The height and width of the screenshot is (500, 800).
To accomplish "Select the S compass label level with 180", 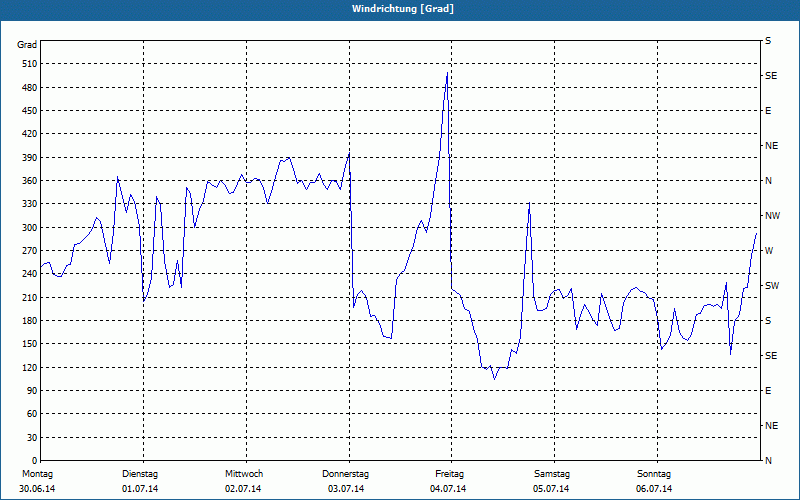I will click(x=768, y=321).
